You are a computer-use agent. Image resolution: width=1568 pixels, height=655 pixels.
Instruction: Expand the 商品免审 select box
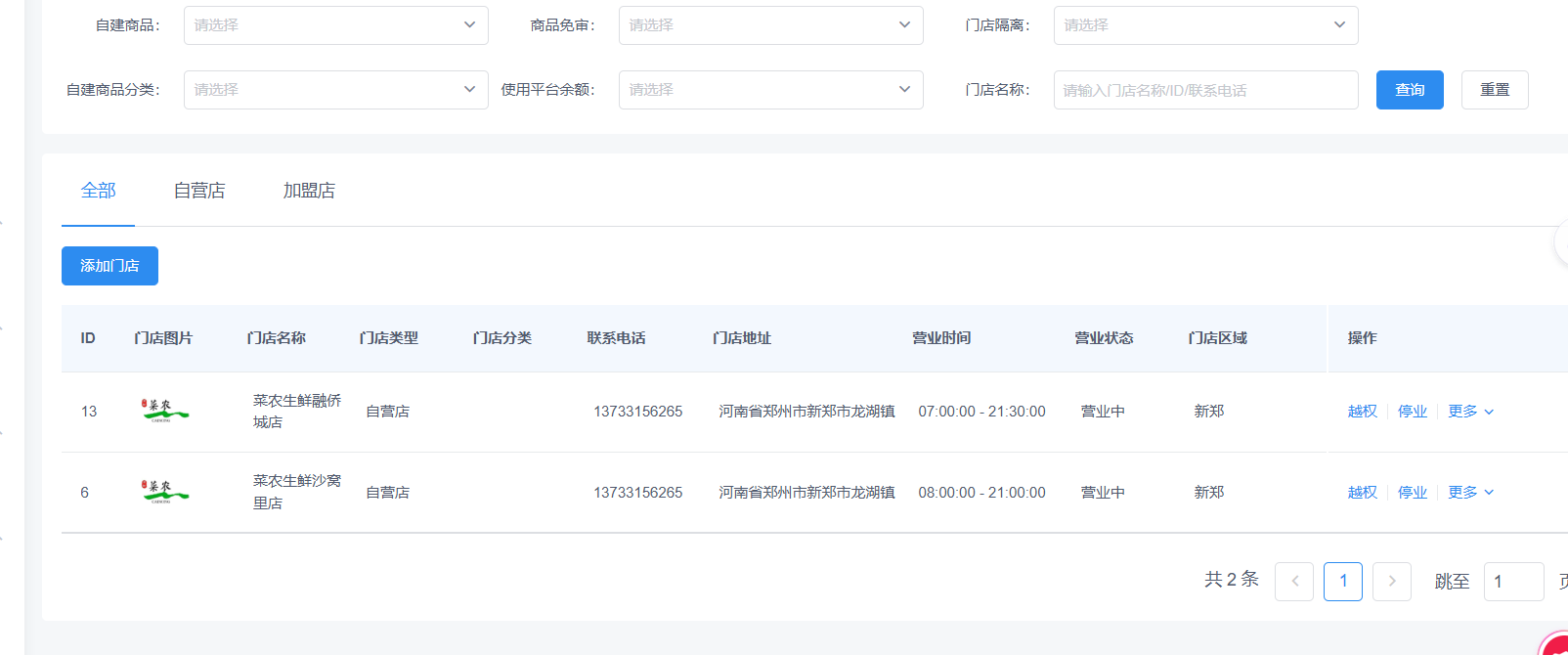click(x=770, y=25)
